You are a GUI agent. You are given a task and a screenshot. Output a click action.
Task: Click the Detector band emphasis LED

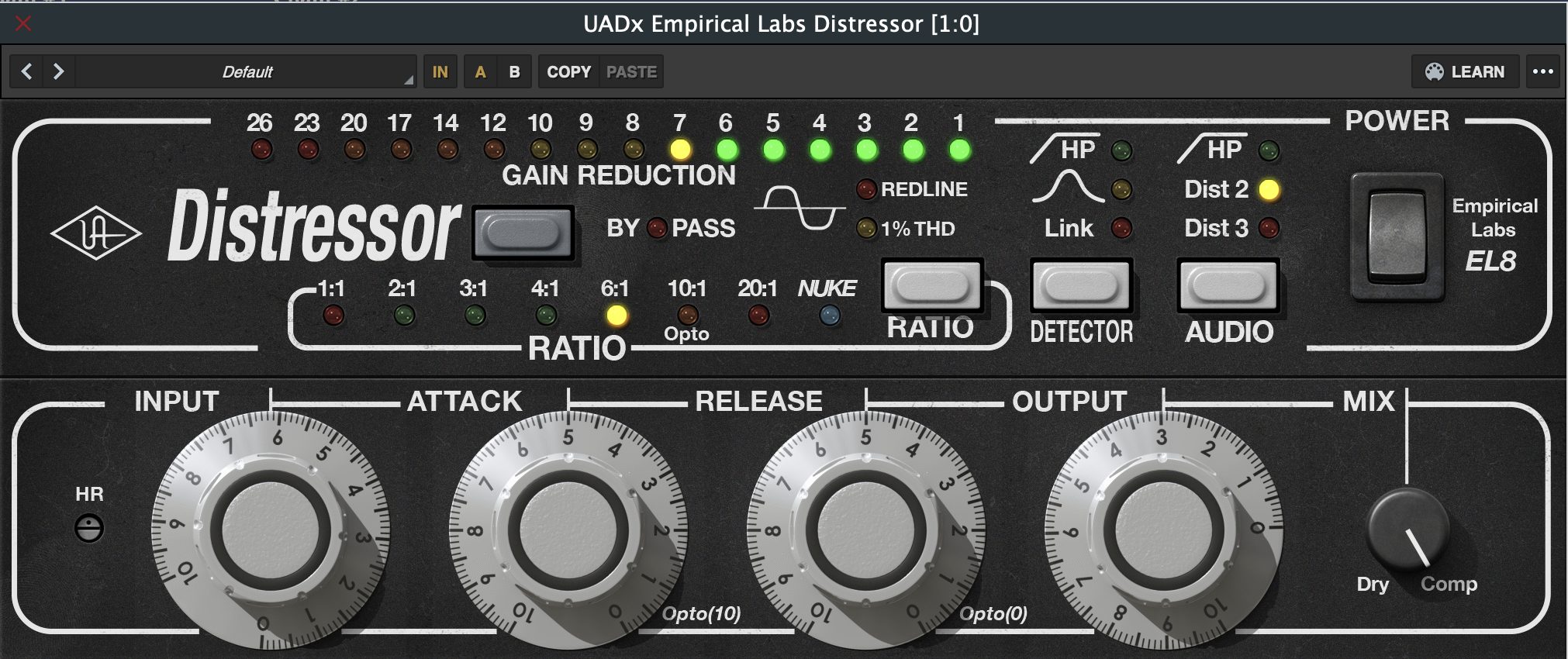pyautogui.click(x=1121, y=189)
